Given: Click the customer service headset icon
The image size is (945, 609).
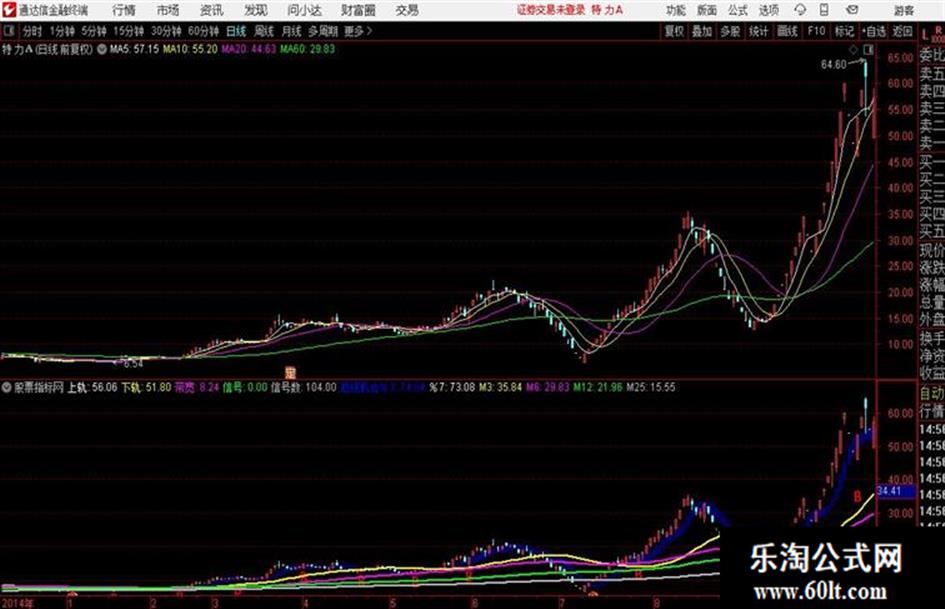Looking at the screenshot, I should pyautogui.click(x=800, y=10).
